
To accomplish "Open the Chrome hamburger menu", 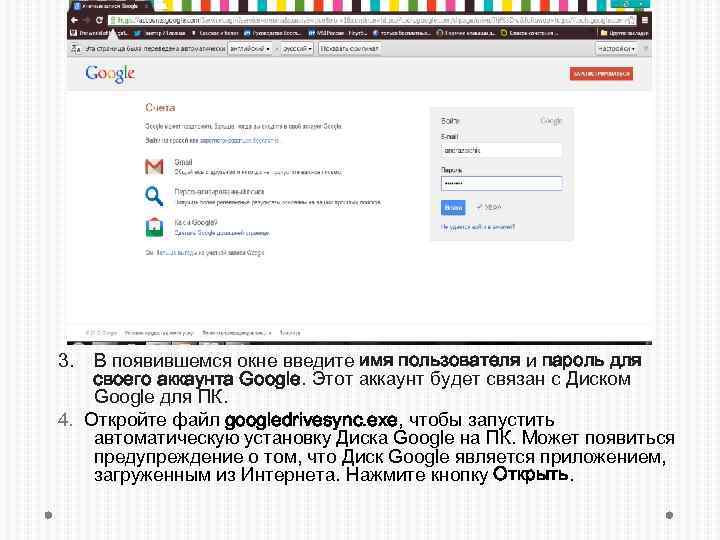I will 645,20.
